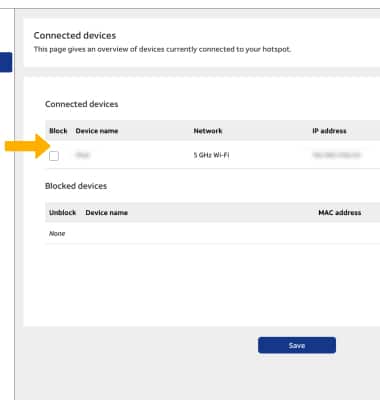Click the Connected devices page title
Screen dimensions: 380x400
click(75, 35)
